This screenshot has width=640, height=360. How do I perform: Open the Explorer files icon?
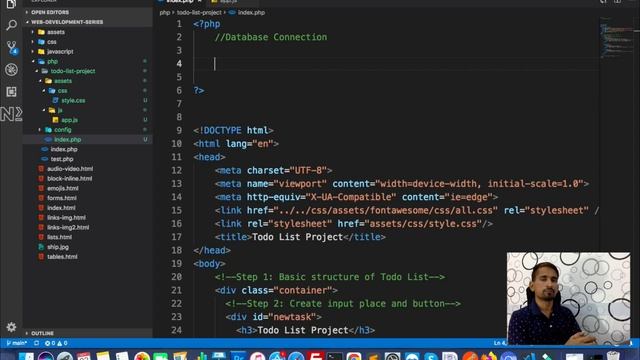(11, 4)
